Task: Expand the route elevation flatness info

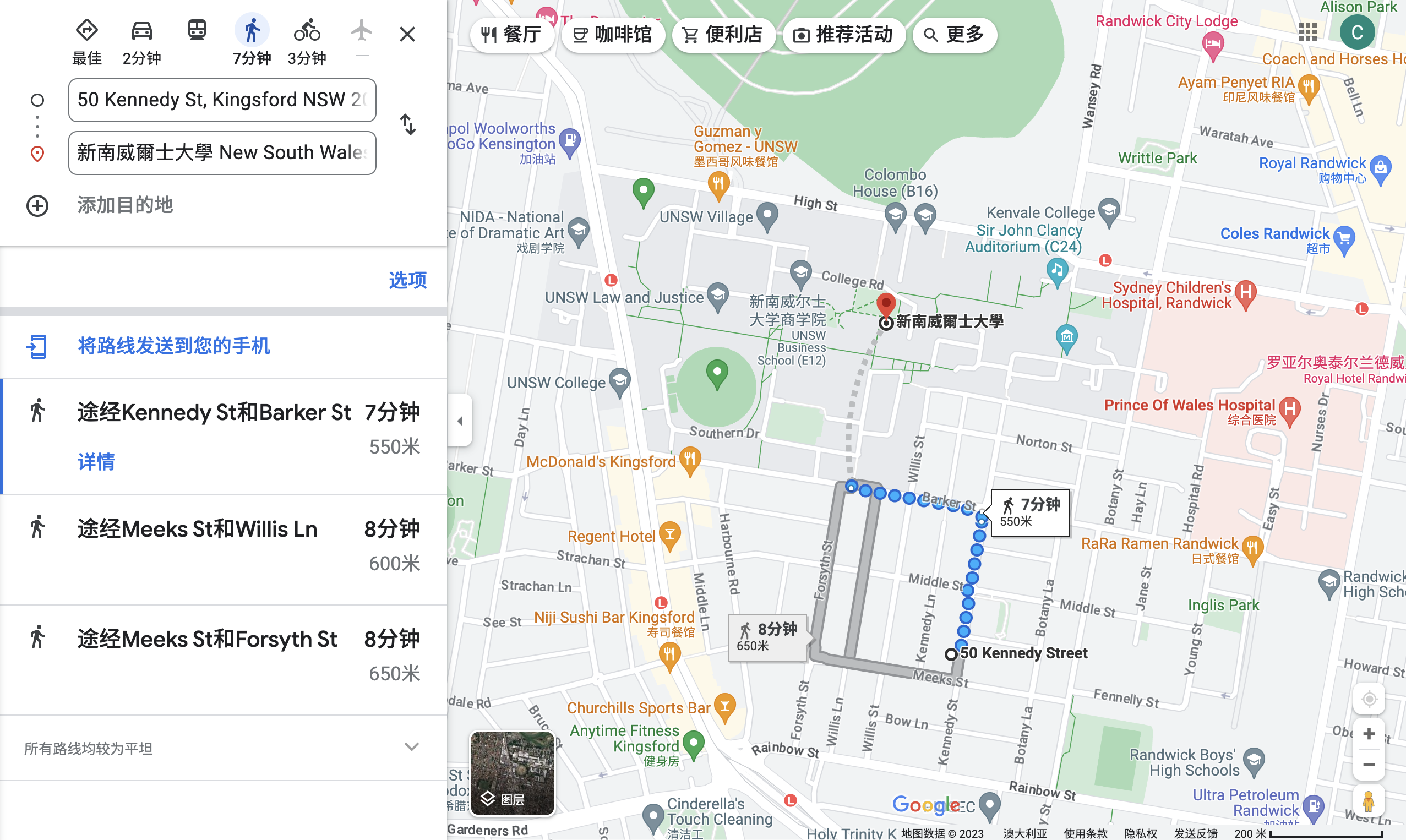Action: pyautogui.click(x=411, y=747)
